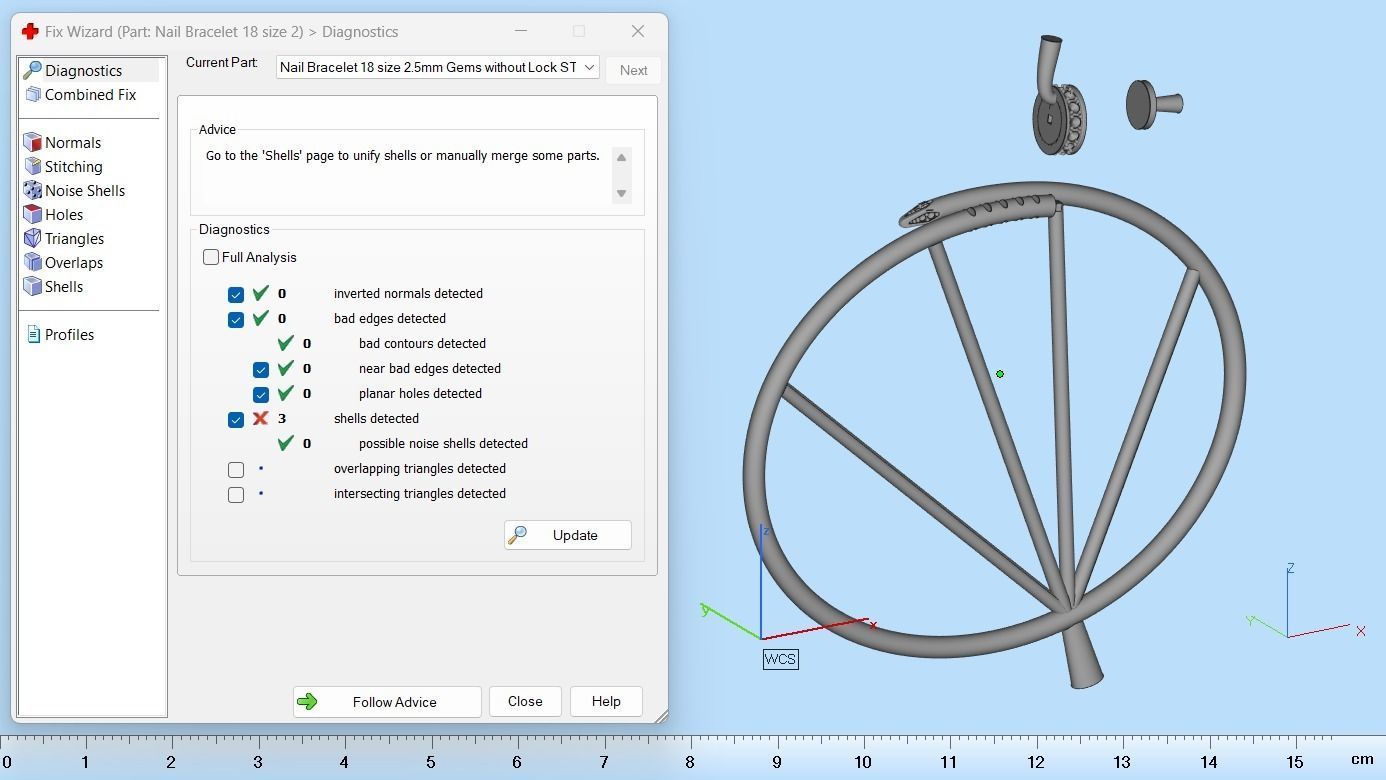Minimize the Fix Wizard window

point(520,31)
